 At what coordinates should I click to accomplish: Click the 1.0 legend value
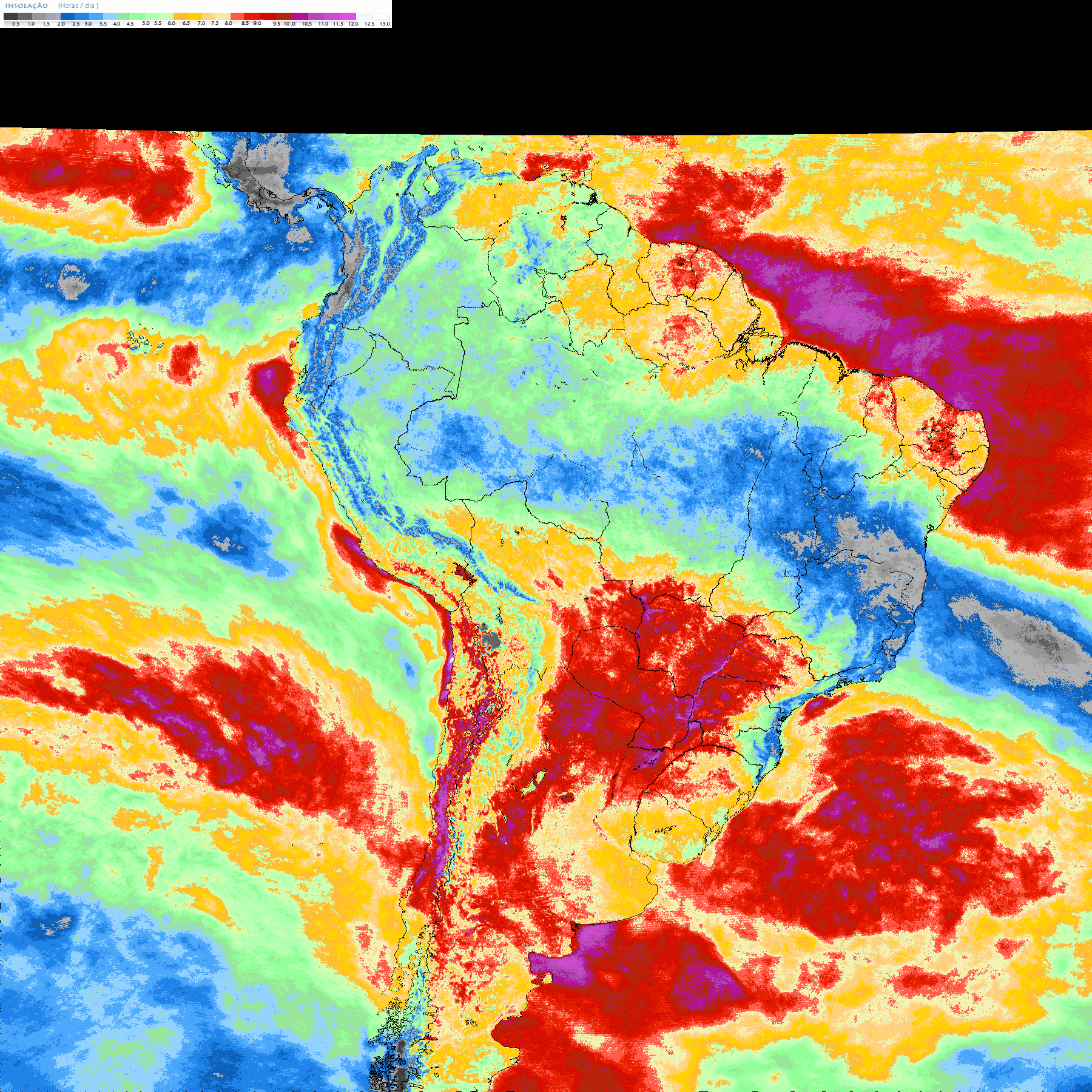click(31, 24)
